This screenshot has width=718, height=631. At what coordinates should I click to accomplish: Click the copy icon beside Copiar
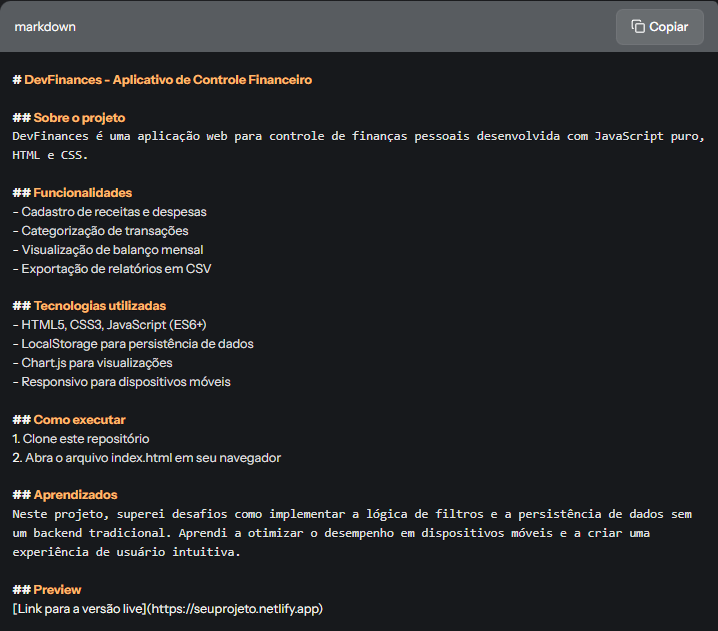click(638, 27)
